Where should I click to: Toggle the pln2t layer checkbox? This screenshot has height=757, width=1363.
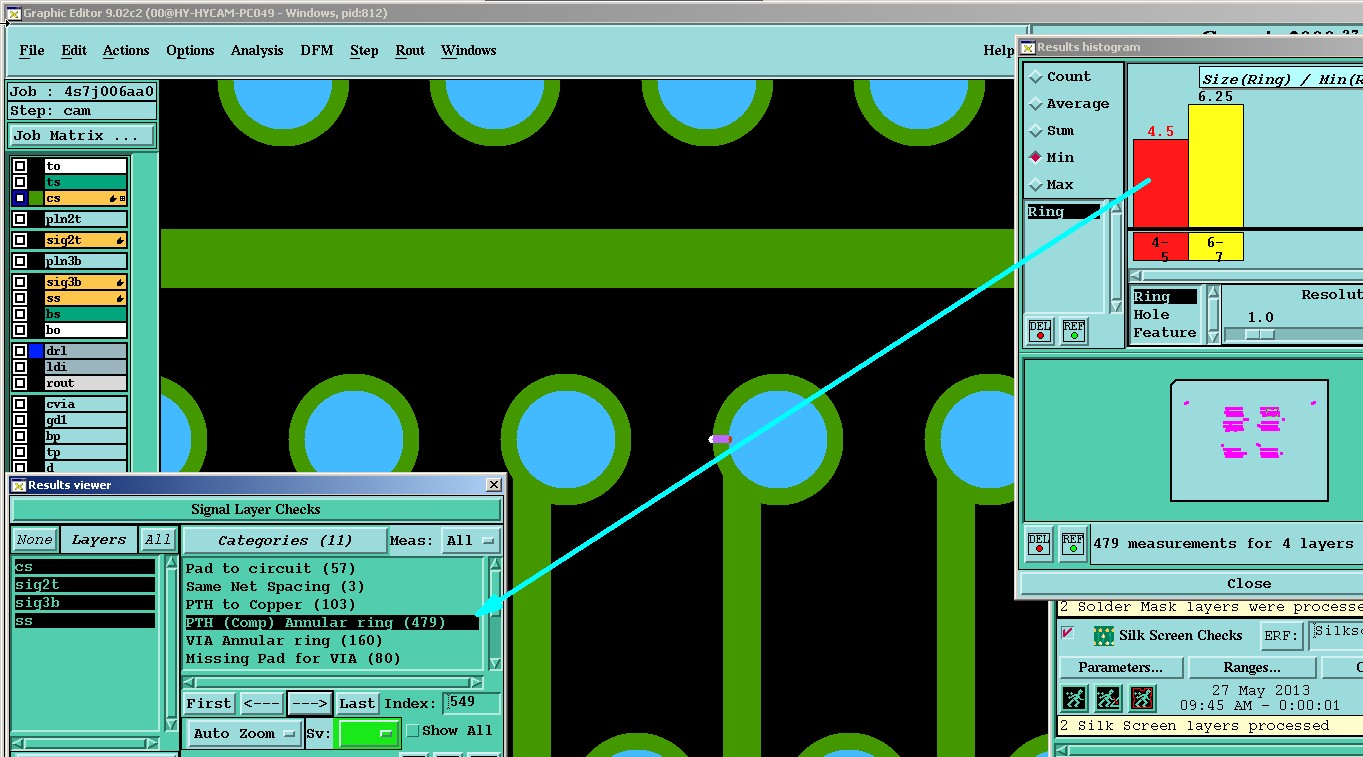[20, 219]
